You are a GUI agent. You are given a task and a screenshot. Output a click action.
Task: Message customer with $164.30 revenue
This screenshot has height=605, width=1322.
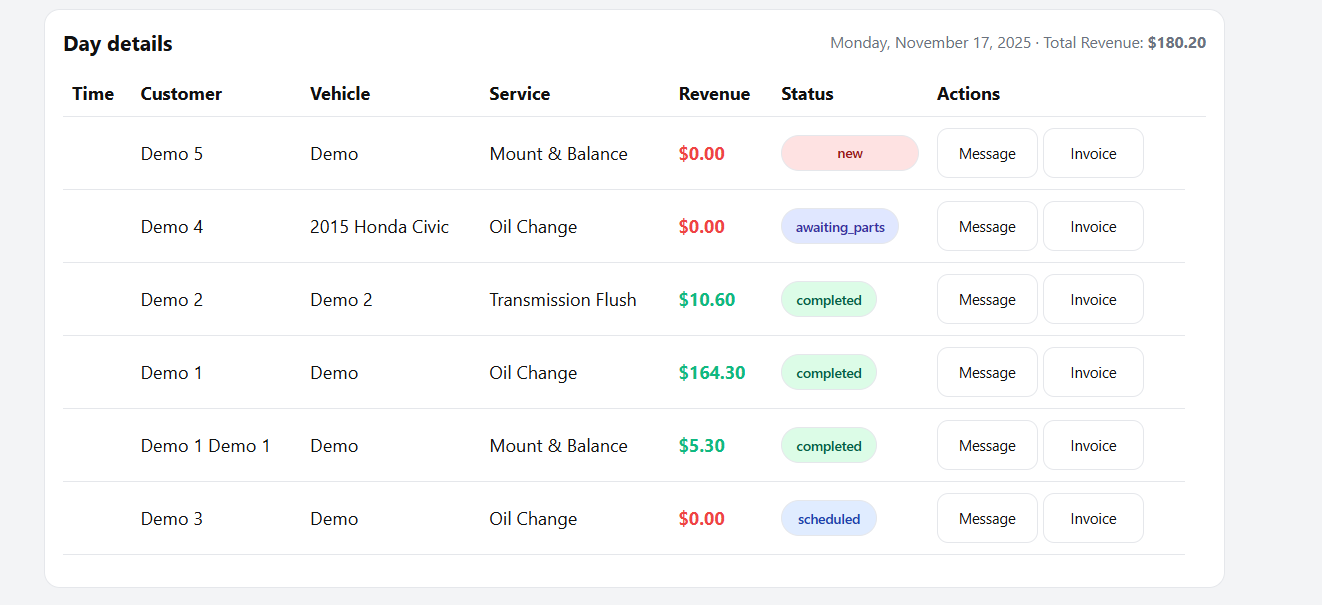click(x=986, y=372)
